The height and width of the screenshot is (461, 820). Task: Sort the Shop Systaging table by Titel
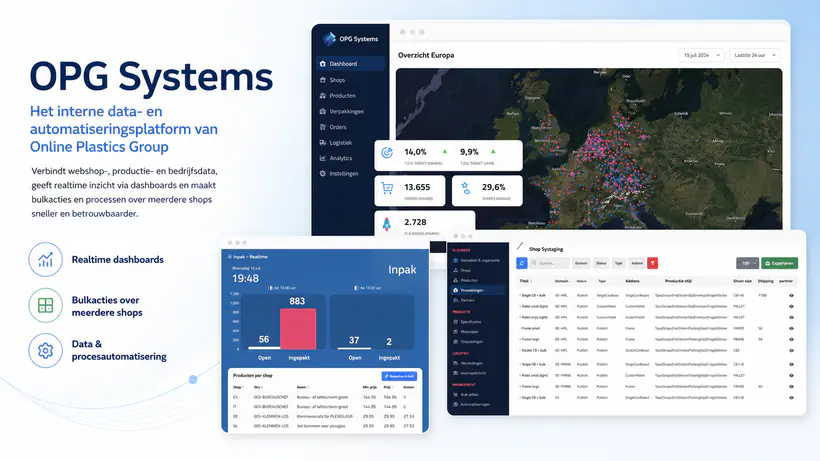525,281
